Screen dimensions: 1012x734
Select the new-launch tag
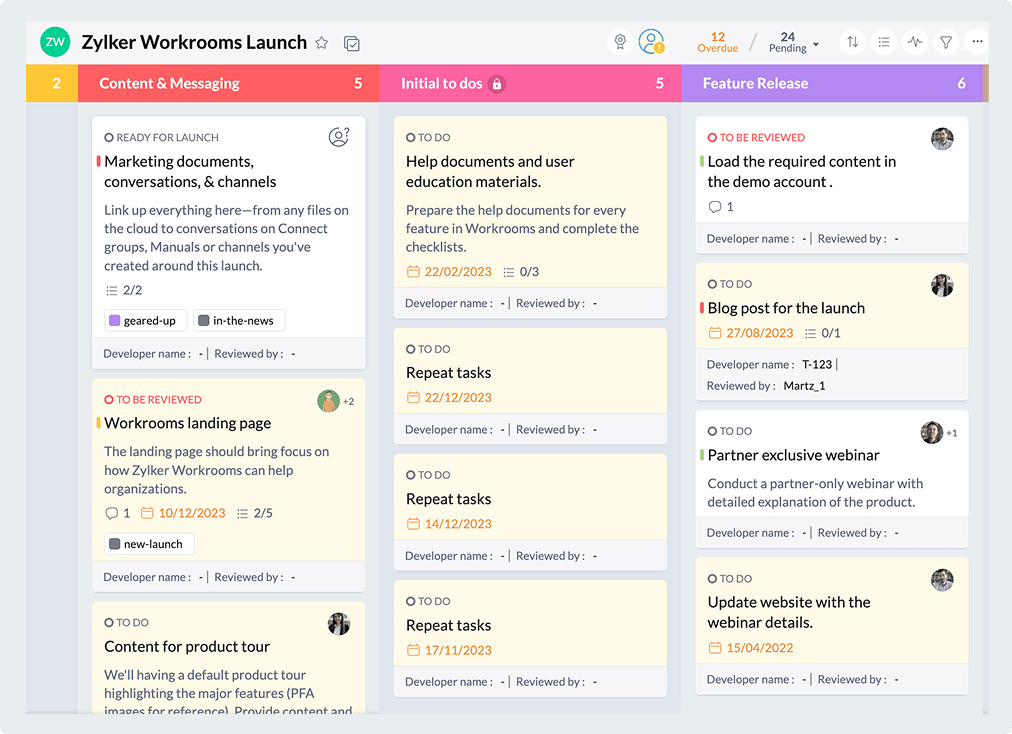149,544
